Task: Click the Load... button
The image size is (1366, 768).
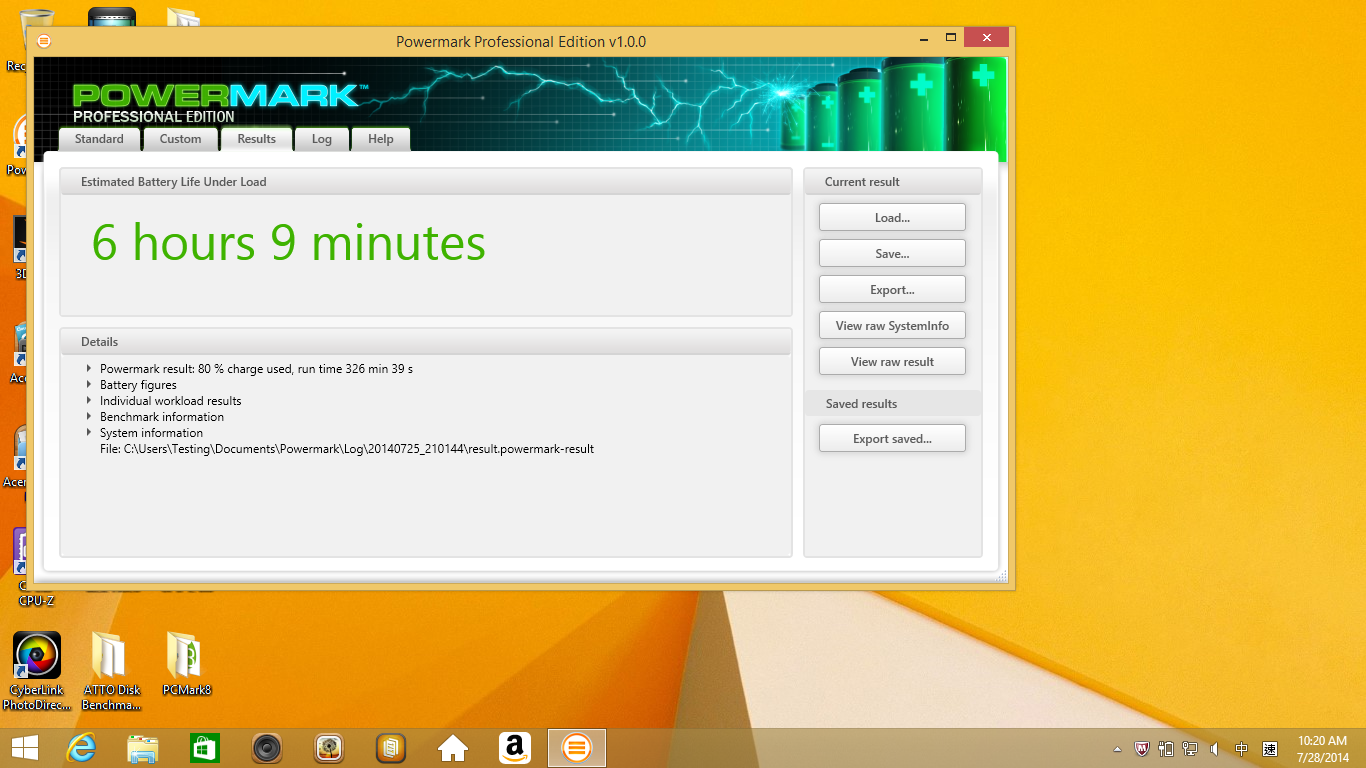Action: [892, 217]
